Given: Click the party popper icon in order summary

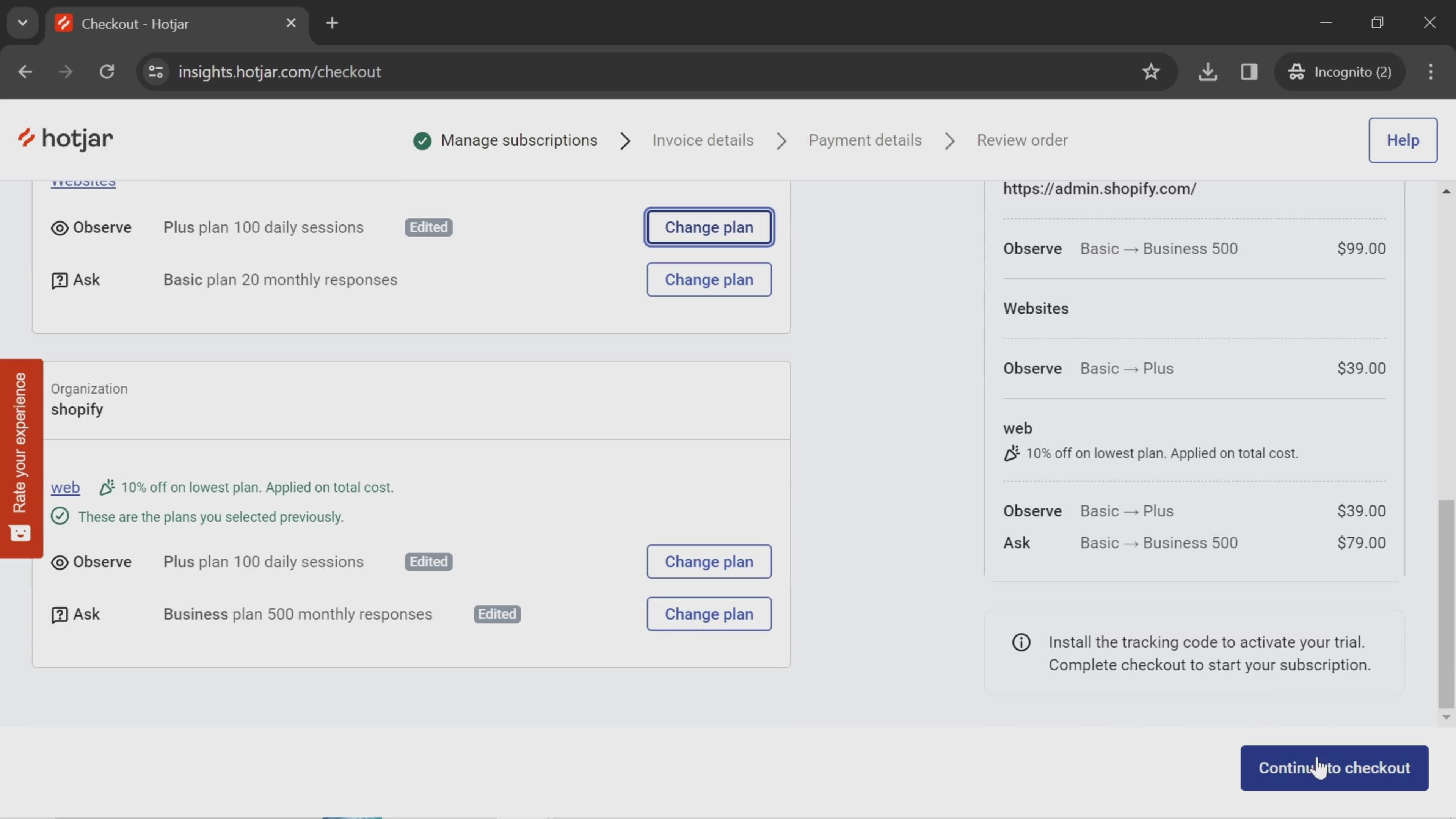Looking at the screenshot, I should coord(1012,453).
